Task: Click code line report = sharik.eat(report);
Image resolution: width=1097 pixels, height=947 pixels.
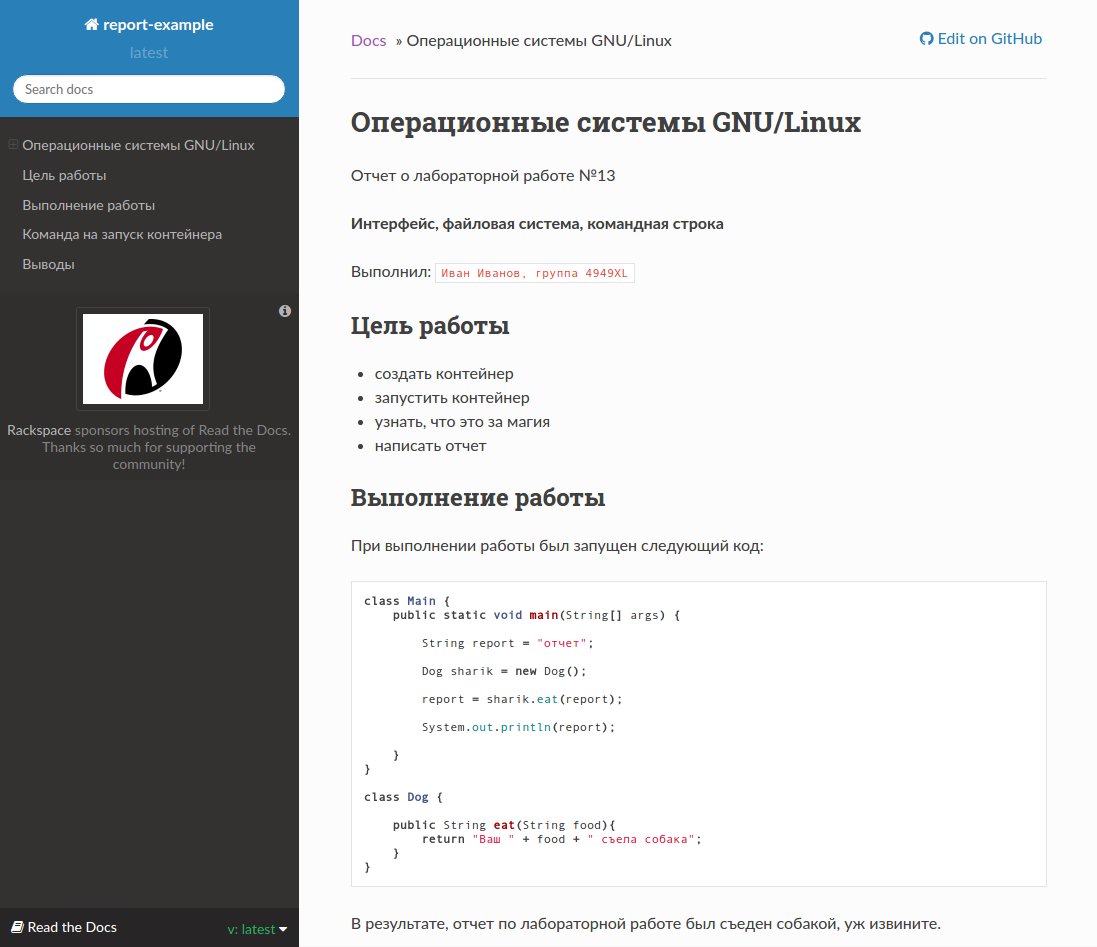Action: pyautogui.click(x=522, y=699)
